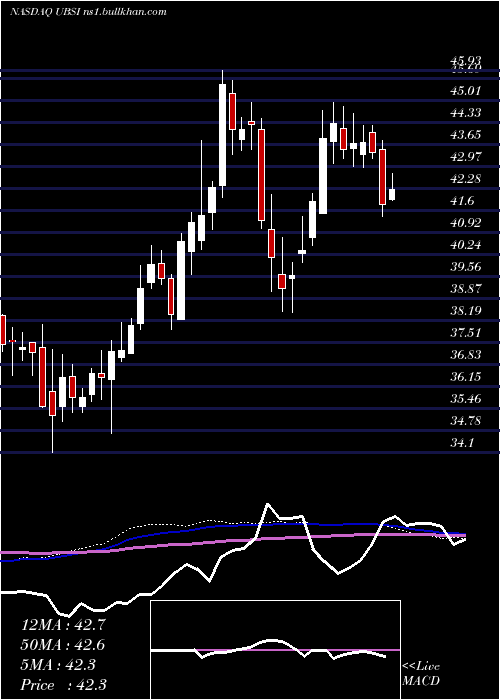Click the 41.6 price axis label
The width and height of the screenshot is (500, 700).
(462, 201)
